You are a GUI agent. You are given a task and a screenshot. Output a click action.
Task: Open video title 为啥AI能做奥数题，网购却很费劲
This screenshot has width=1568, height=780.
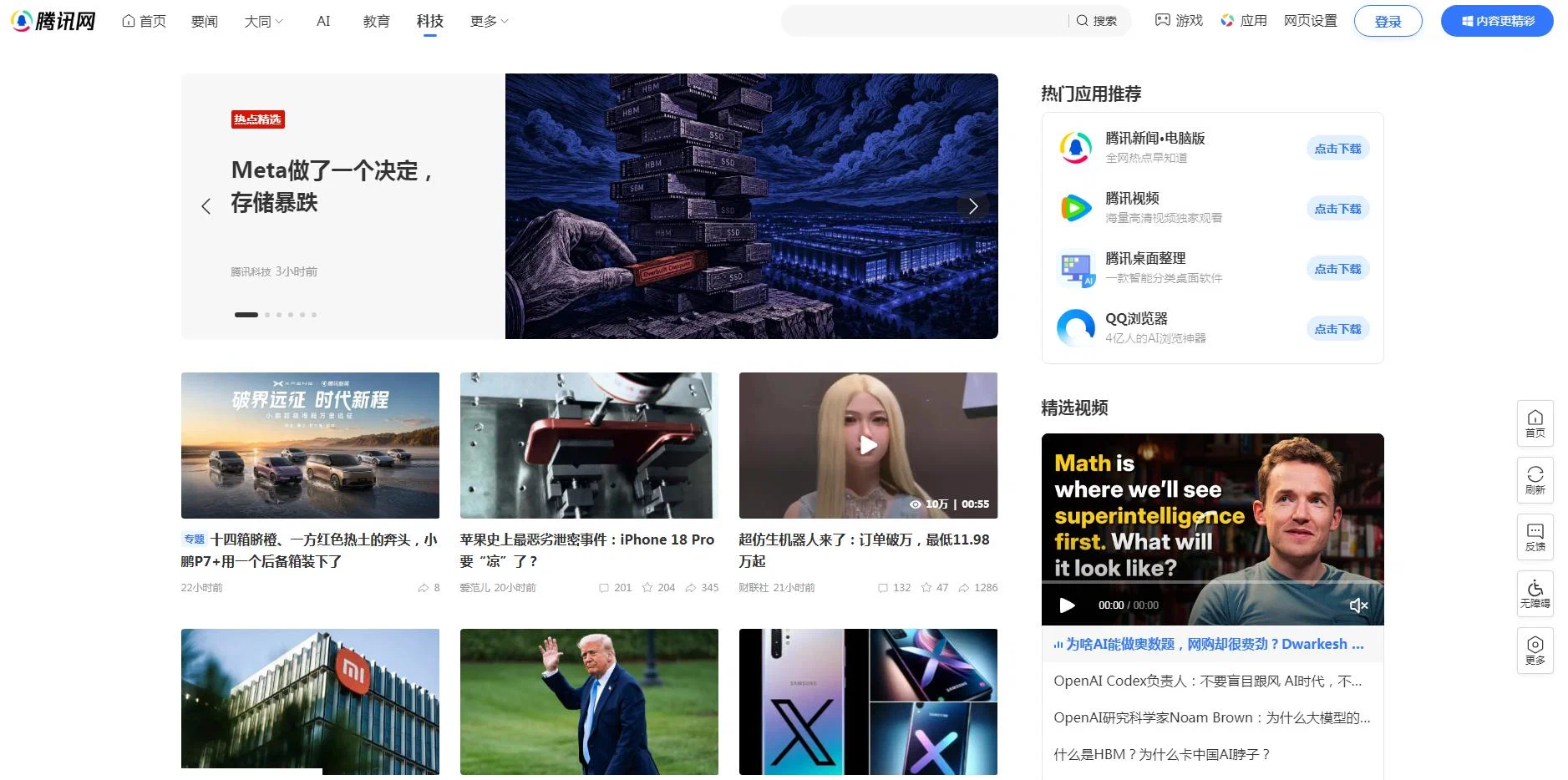tap(1215, 644)
